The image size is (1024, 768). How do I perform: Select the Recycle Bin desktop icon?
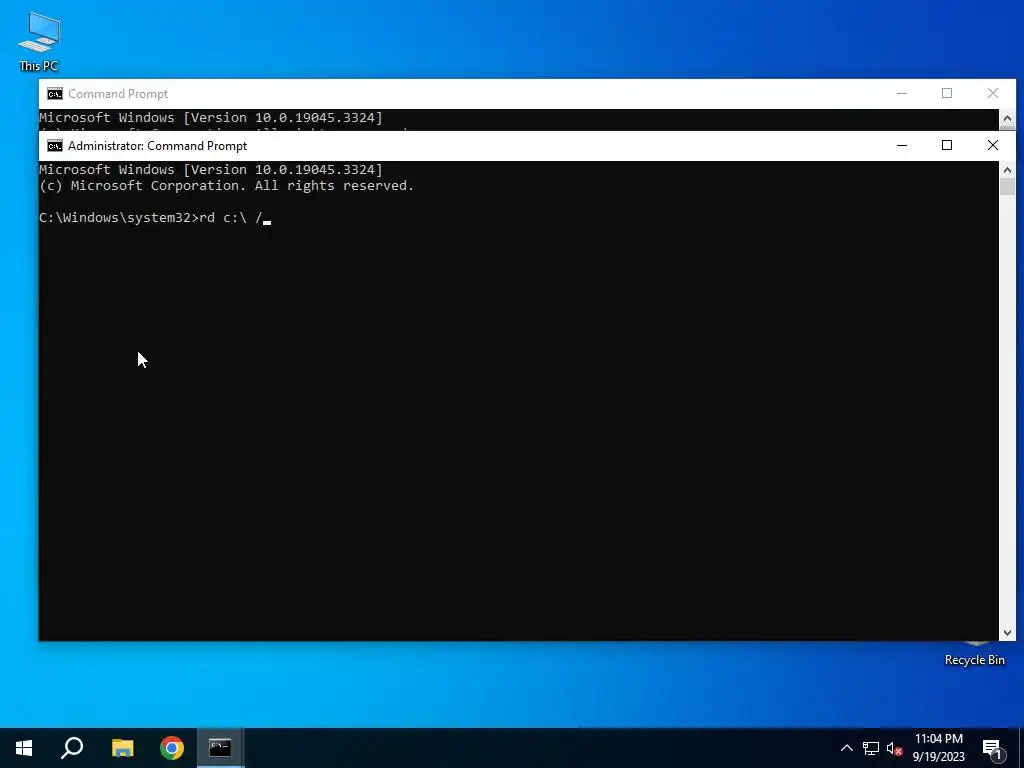pos(974,655)
